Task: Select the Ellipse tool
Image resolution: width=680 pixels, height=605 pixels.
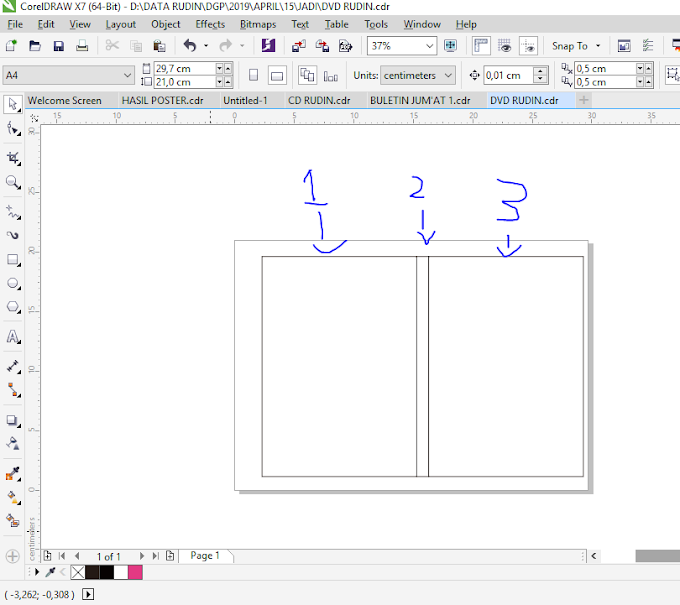Action: pyautogui.click(x=13, y=284)
